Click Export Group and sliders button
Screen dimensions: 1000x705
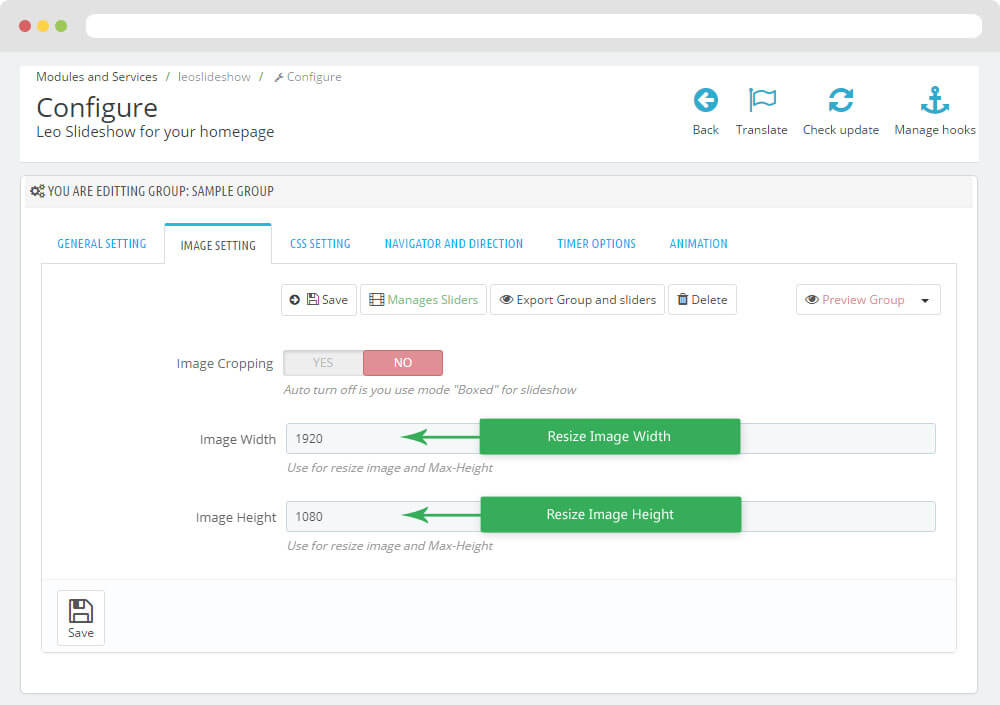577,300
